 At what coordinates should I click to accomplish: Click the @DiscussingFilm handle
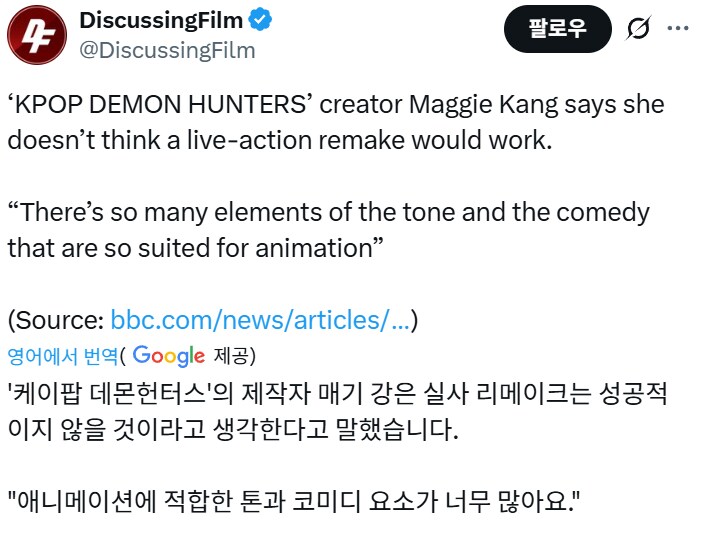pos(167,49)
